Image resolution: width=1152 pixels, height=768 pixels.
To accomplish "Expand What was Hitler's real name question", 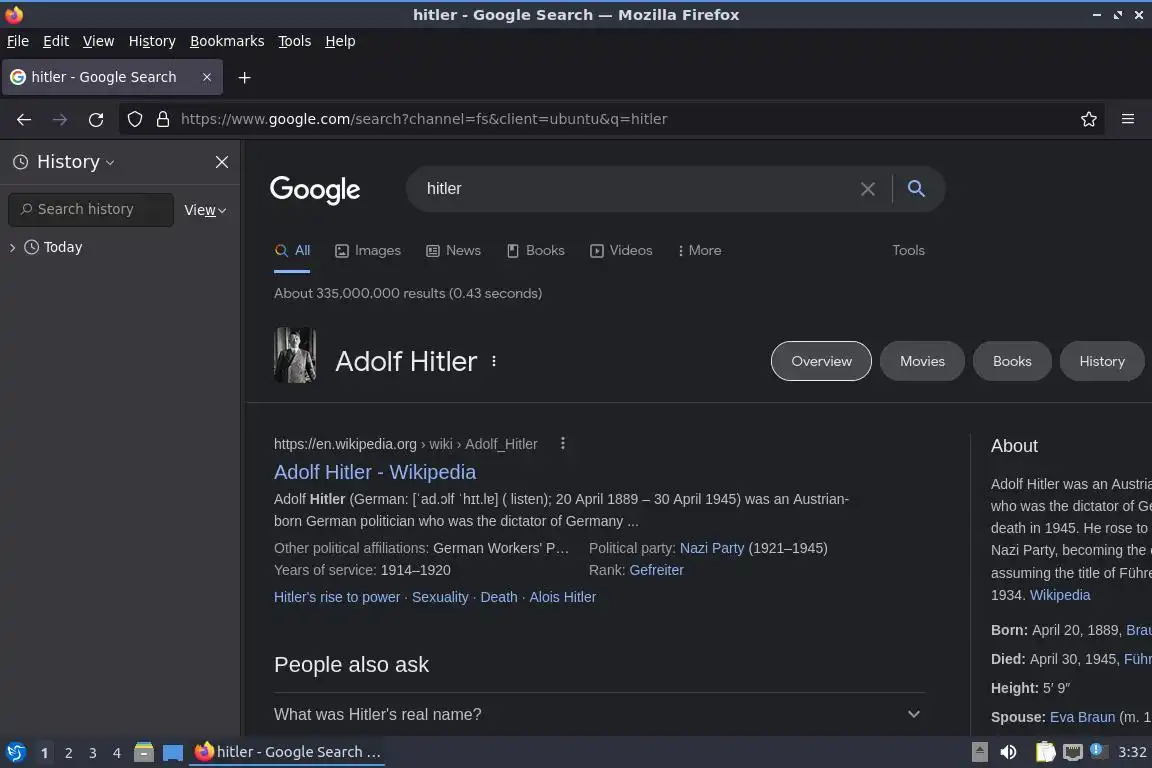I will tap(600, 714).
